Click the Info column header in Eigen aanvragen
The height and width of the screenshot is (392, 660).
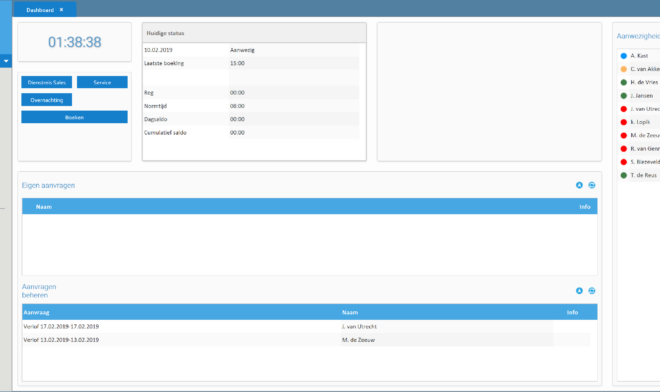(x=585, y=207)
